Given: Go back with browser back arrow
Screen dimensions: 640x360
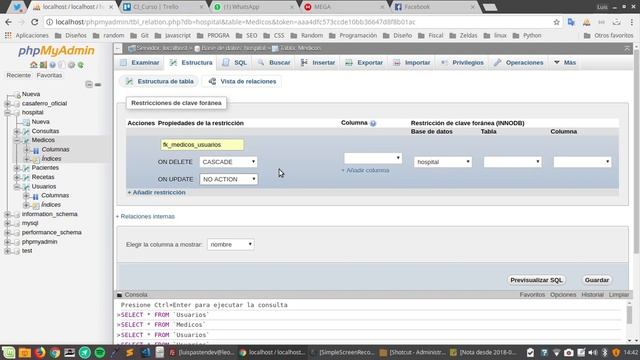Looking at the screenshot, I should coord(9,22).
